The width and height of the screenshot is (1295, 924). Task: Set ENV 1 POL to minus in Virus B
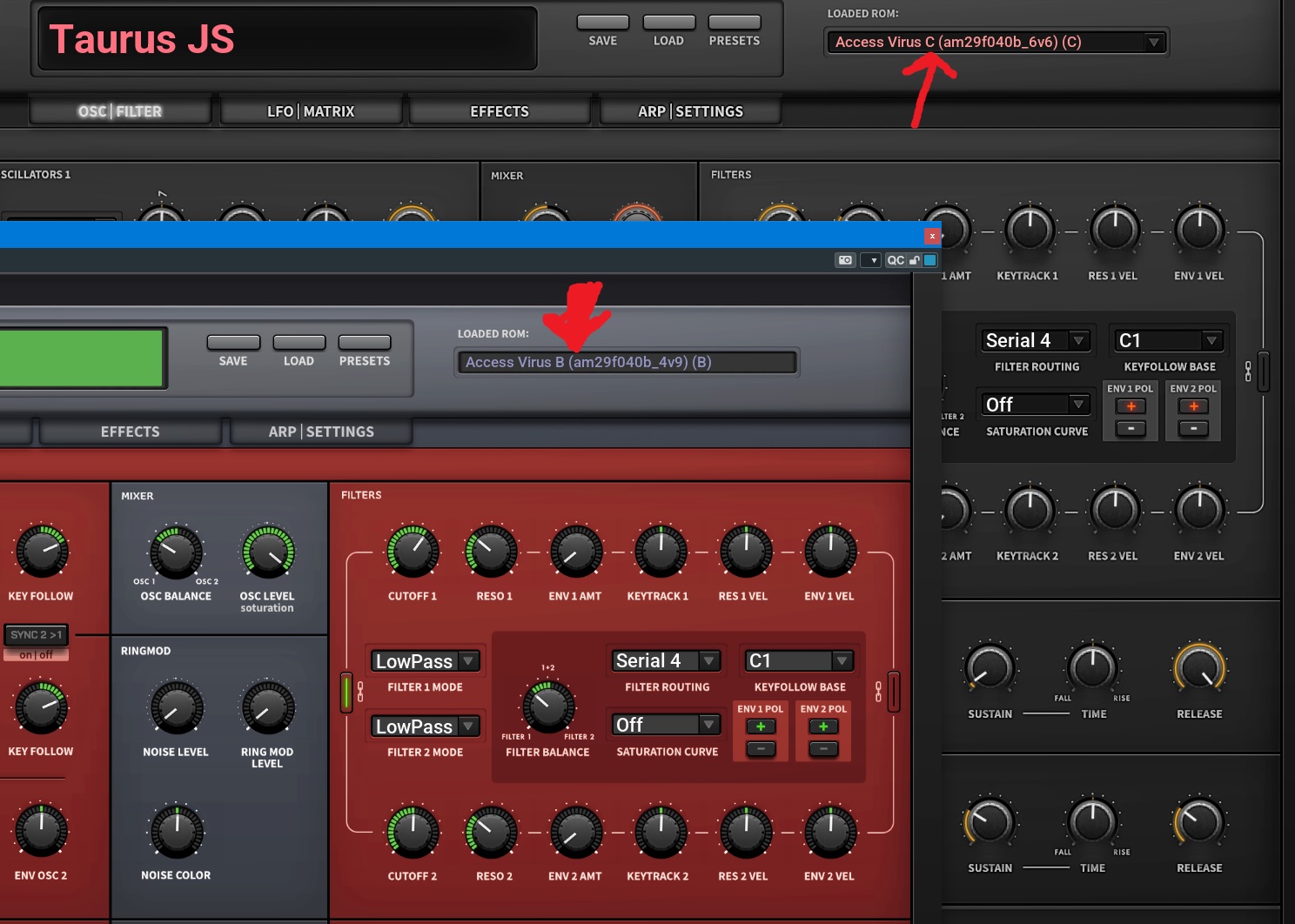point(761,749)
